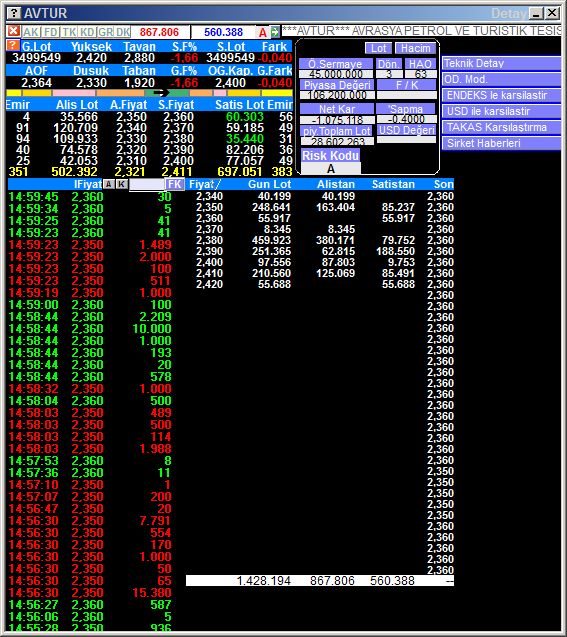Click the Alistan column header
Screen dimensions: 567x637
tap(335, 184)
